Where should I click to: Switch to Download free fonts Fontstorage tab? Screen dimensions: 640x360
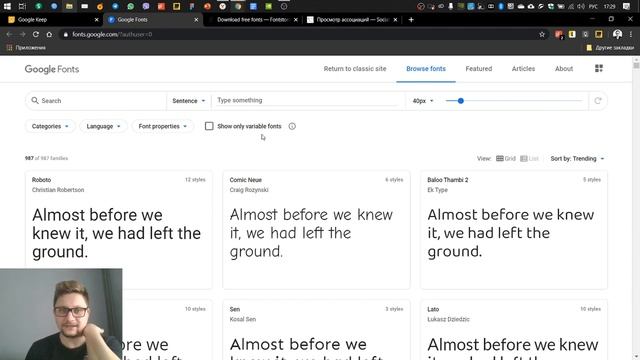tap(252, 20)
